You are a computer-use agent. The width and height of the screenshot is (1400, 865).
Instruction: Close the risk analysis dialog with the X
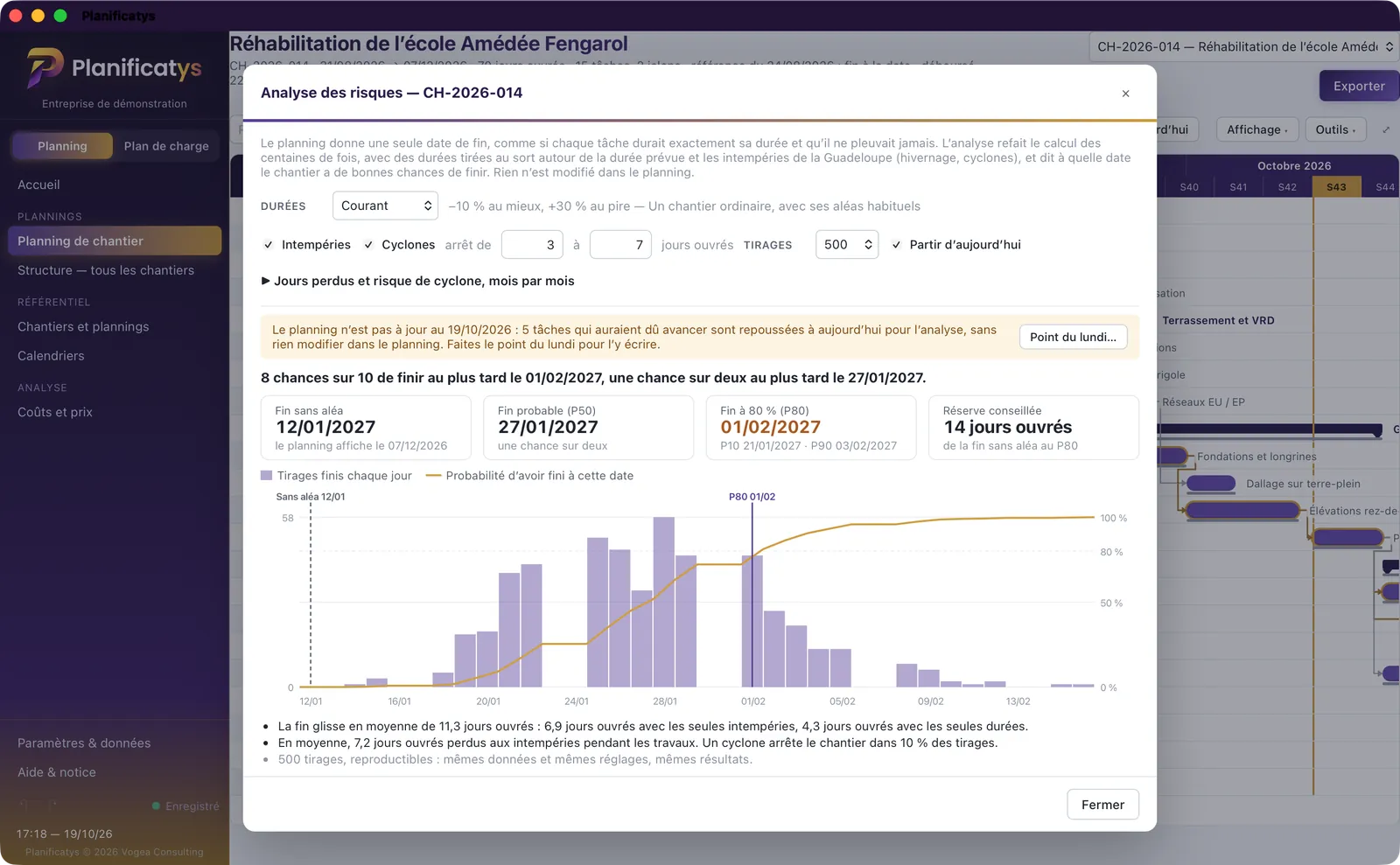[1125, 94]
